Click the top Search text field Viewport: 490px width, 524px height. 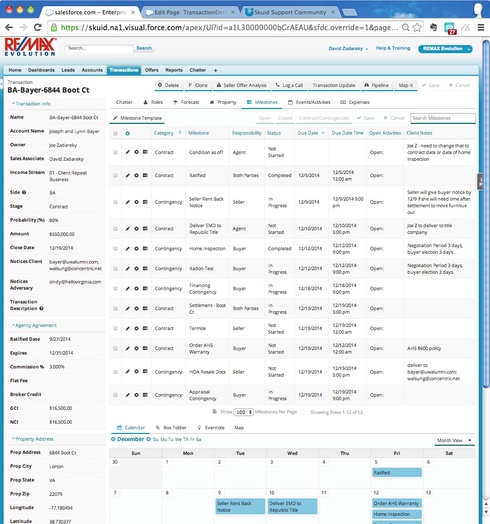click(x=99, y=48)
